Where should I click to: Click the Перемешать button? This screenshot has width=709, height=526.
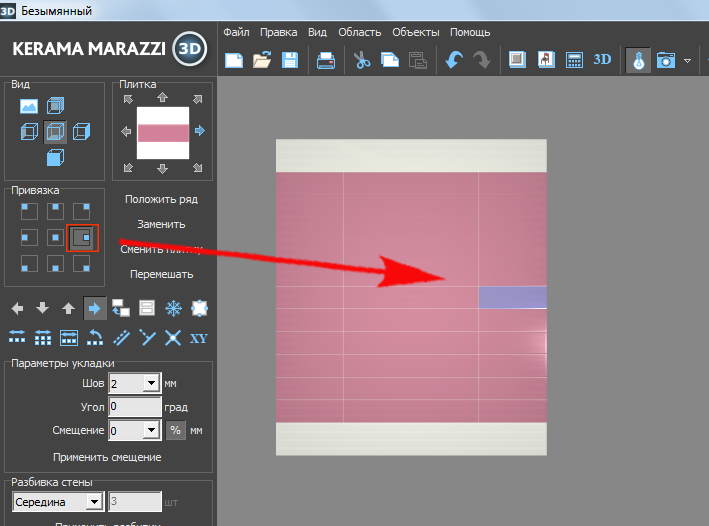click(161, 274)
